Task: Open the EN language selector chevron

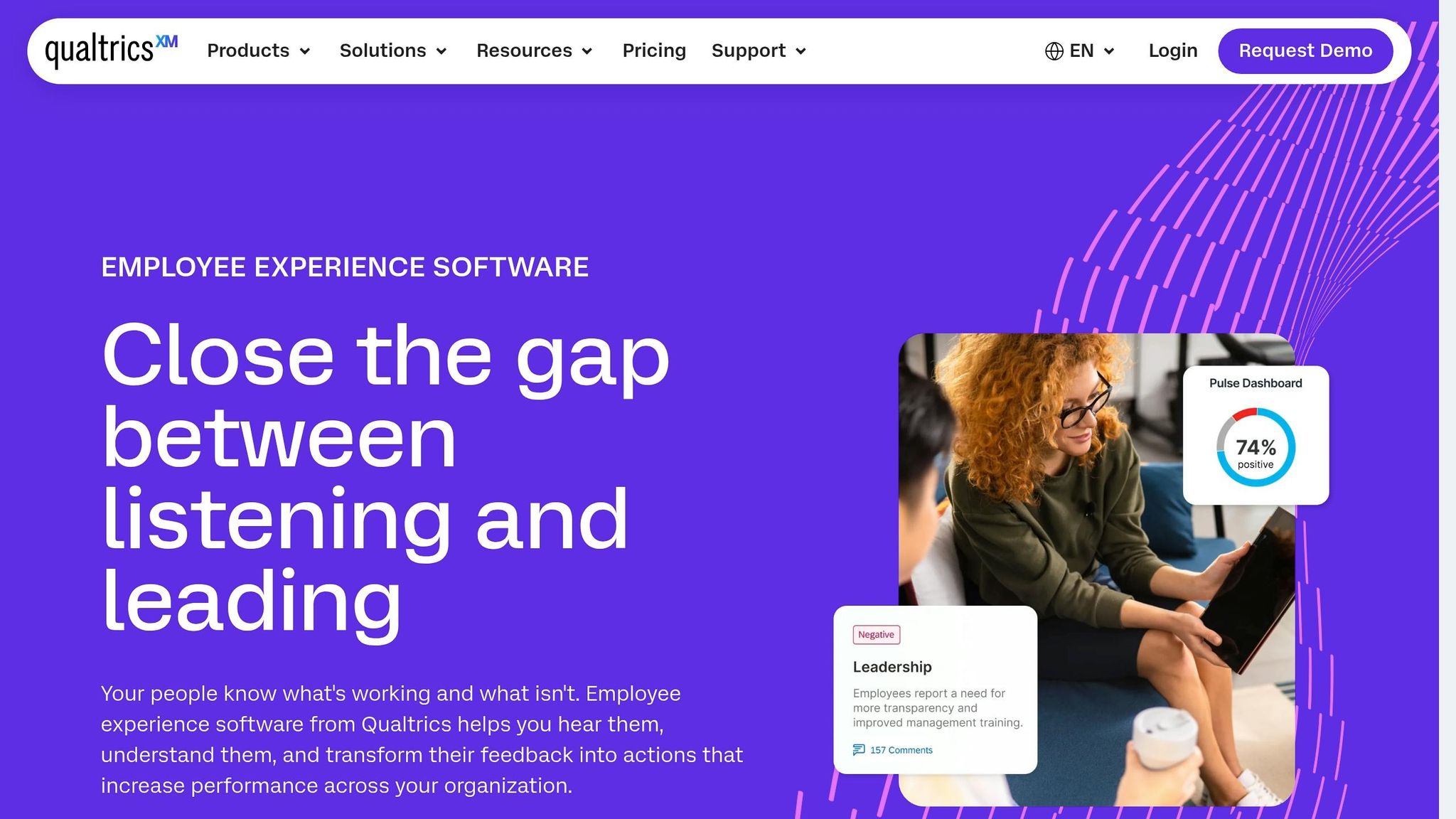Action: tap(1109, 51)
